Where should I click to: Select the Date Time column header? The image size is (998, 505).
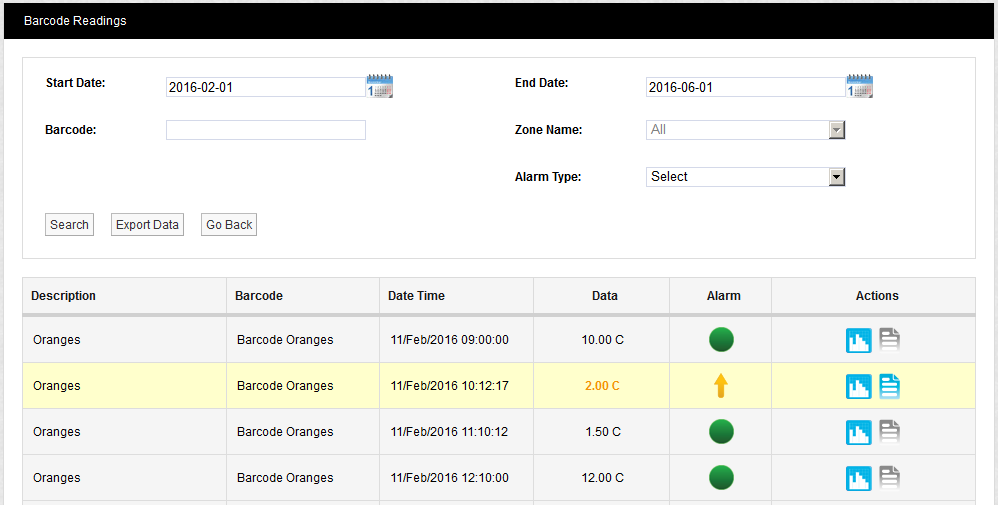coord(417,296)
